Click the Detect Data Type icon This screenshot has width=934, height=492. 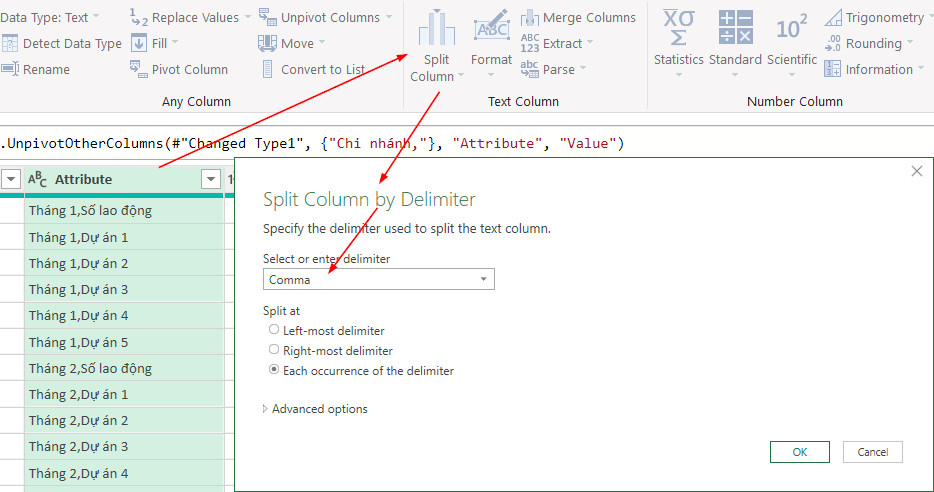tap(10, 43)
